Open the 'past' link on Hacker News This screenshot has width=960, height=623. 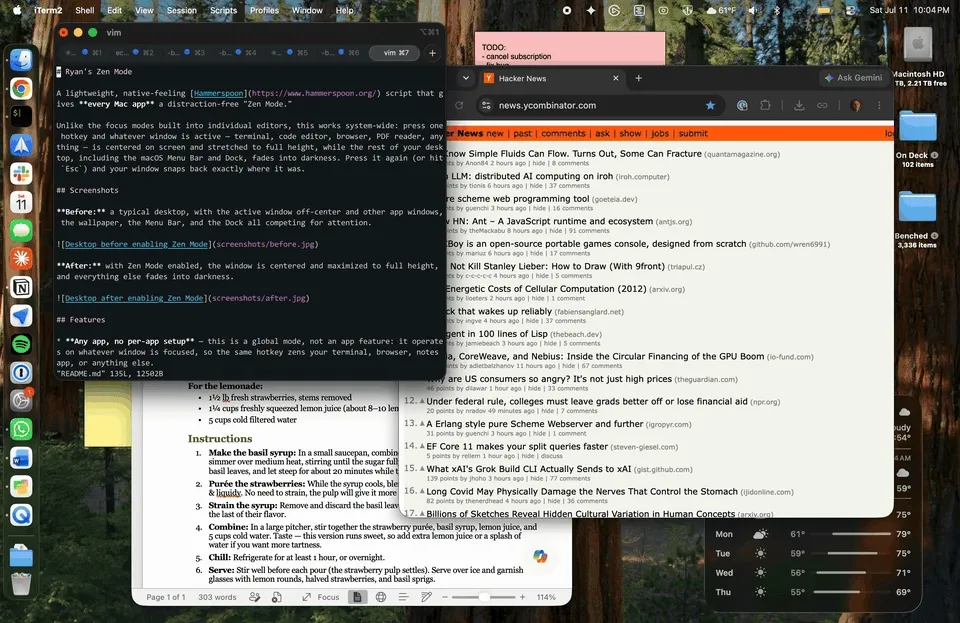coord(522,133)
